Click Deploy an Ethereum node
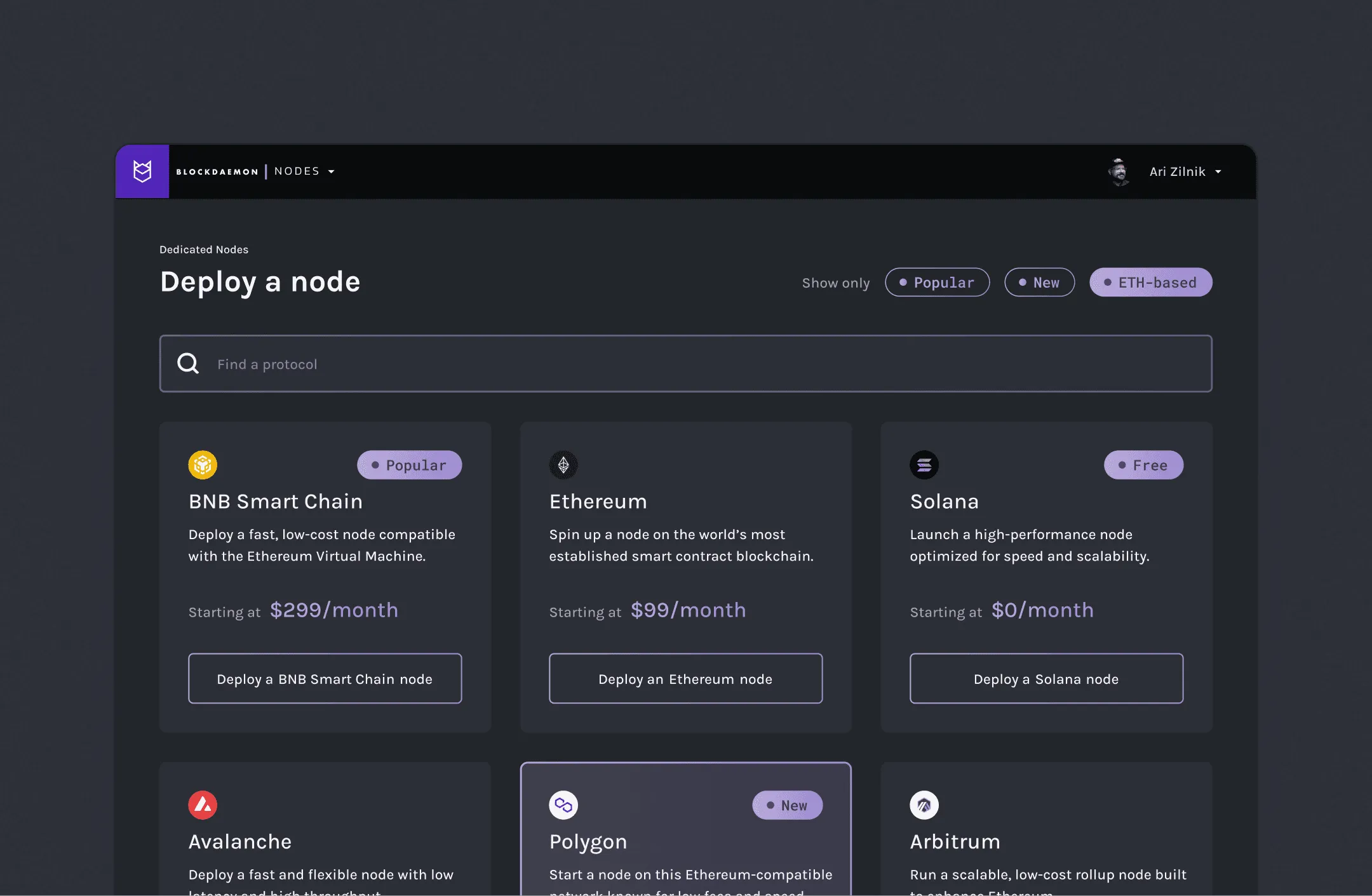Image resolution: width=1372 pixels, height=896 pixels. point(685,678)
